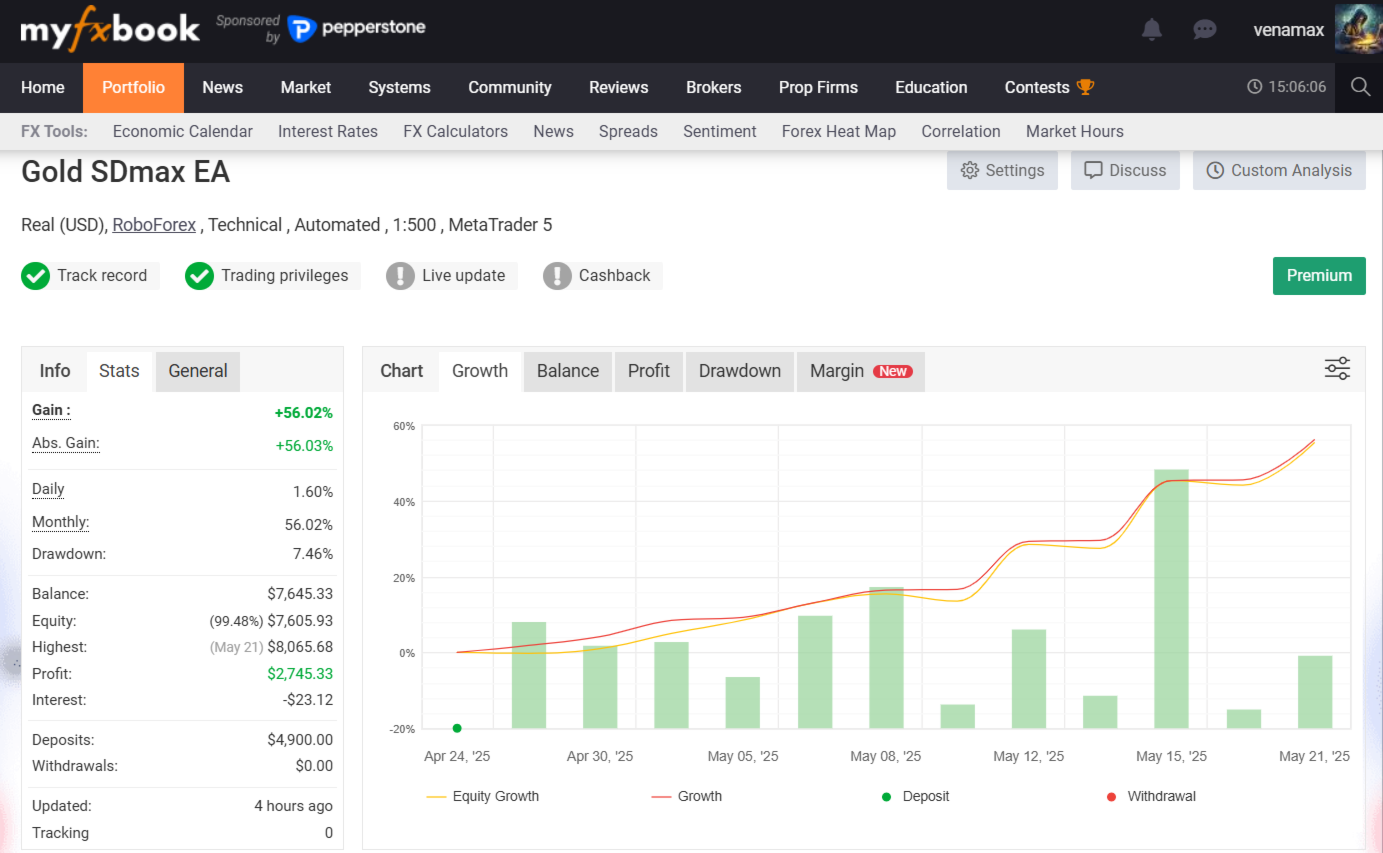Select the General tab
Screen dimensions: 1383x853
click(x=198, y=371)
